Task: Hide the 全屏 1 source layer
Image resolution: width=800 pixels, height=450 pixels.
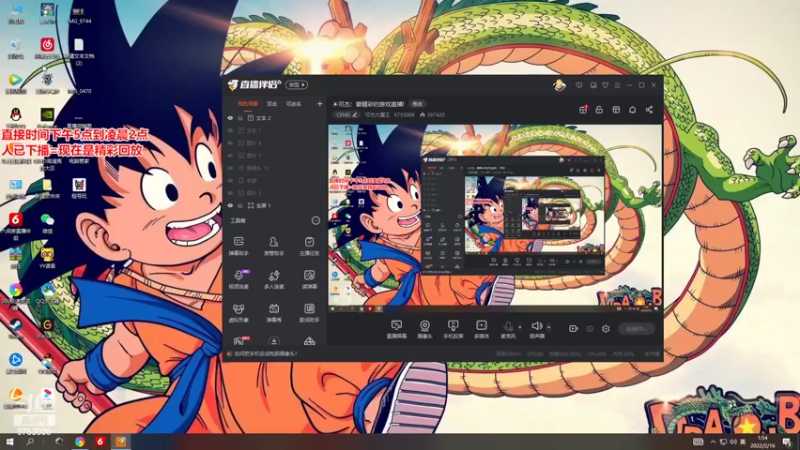Action: [230, 206]
